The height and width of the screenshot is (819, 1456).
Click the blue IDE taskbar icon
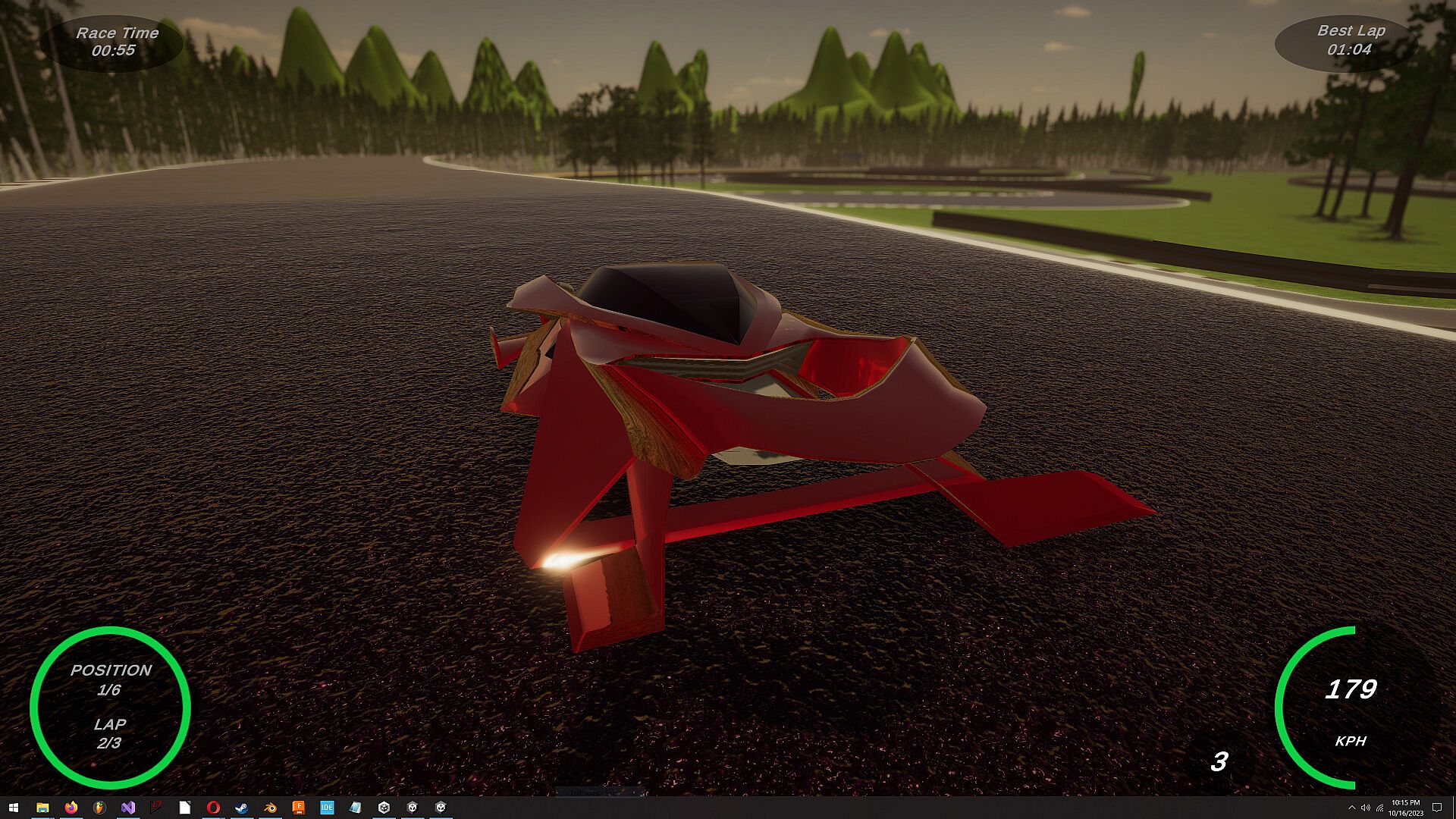pos(327,808)
